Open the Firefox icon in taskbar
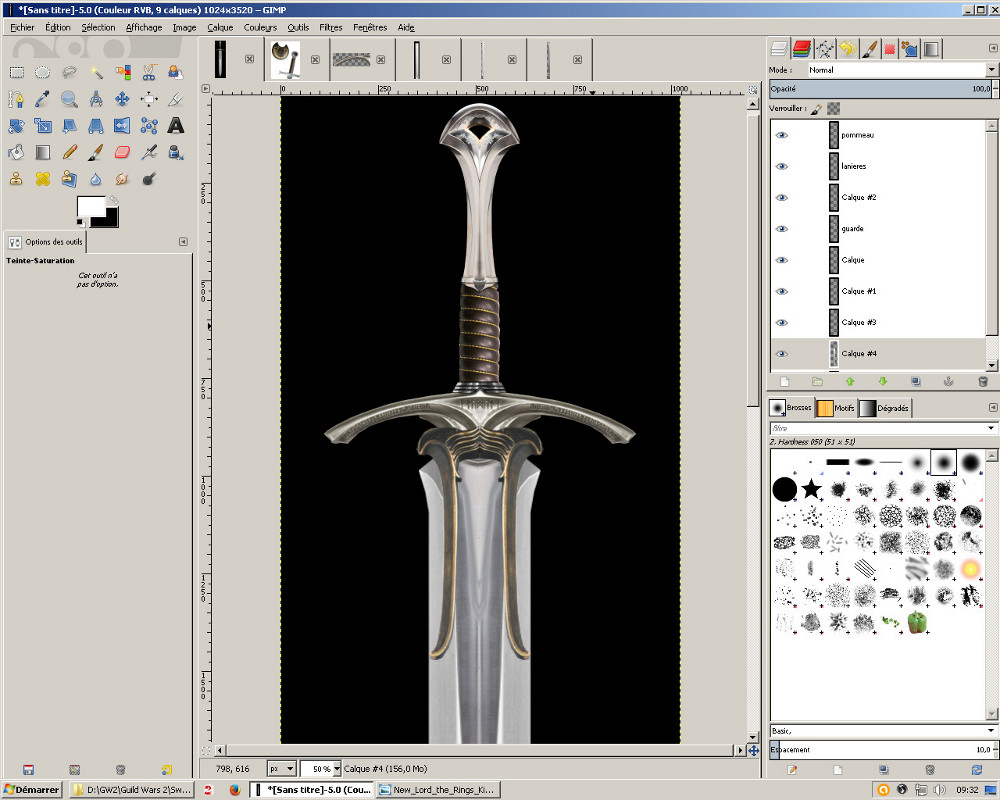 [235, 790]
